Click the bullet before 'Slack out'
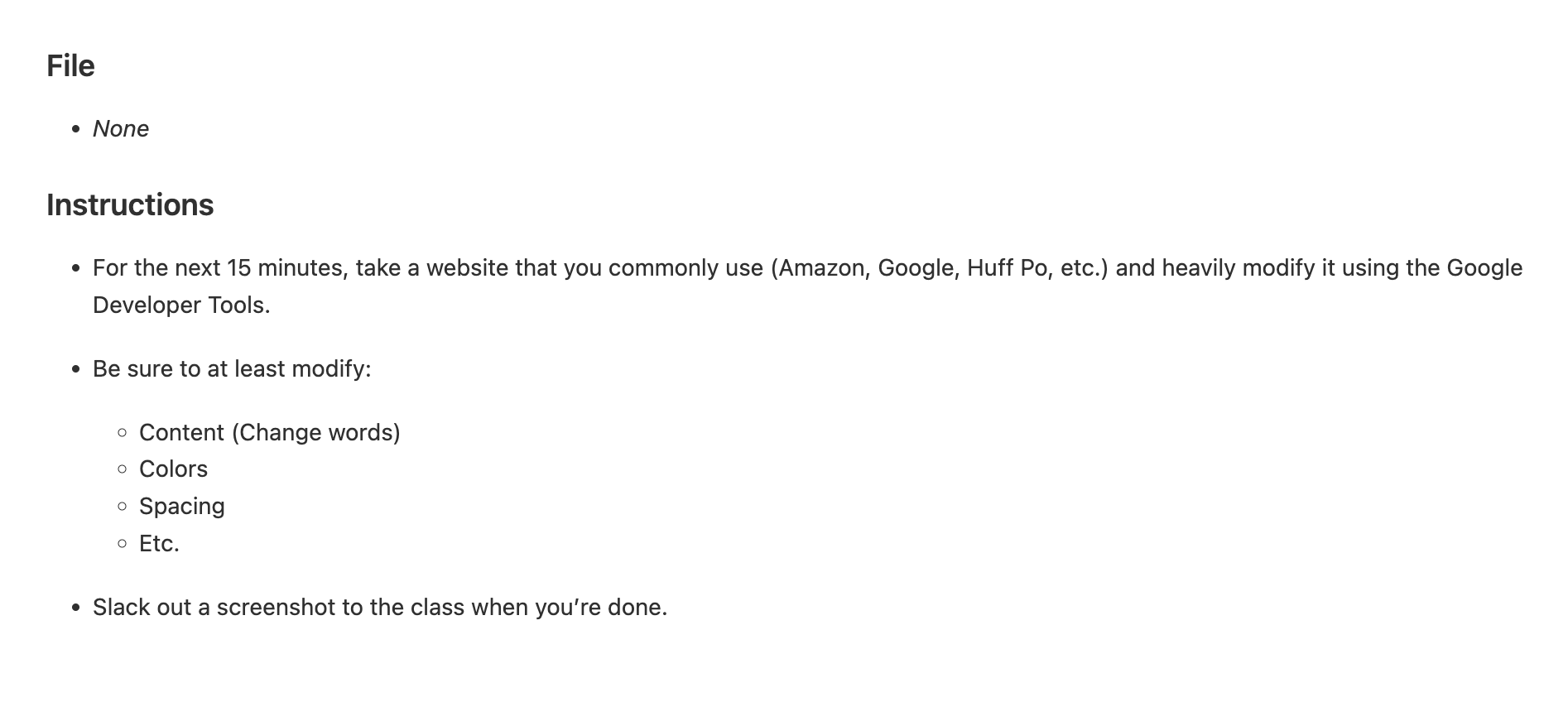Image resolution: width=1568 pixels, height=702 pixels. click(x=76, y=608)
